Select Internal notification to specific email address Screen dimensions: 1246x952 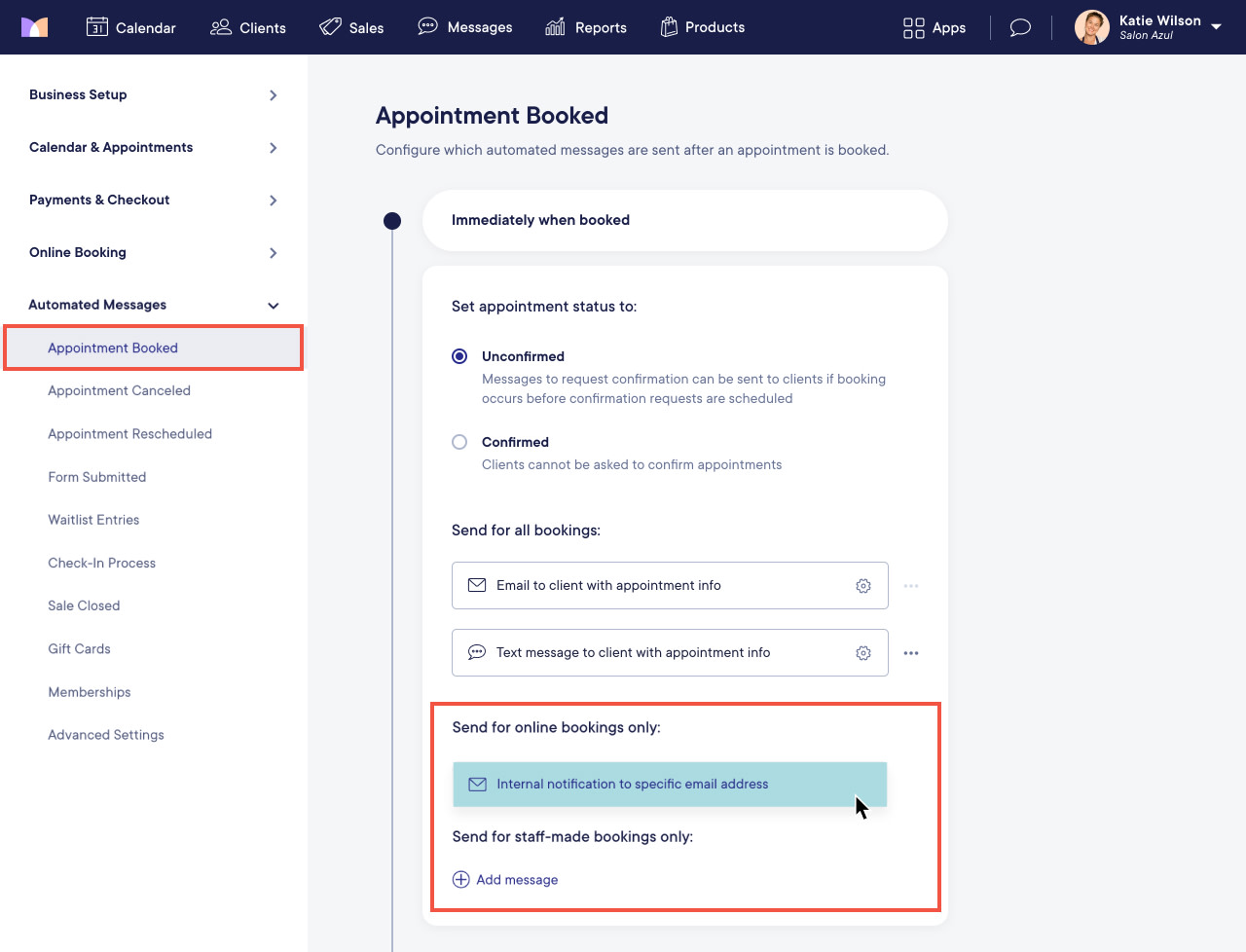(x=633, y=785)
